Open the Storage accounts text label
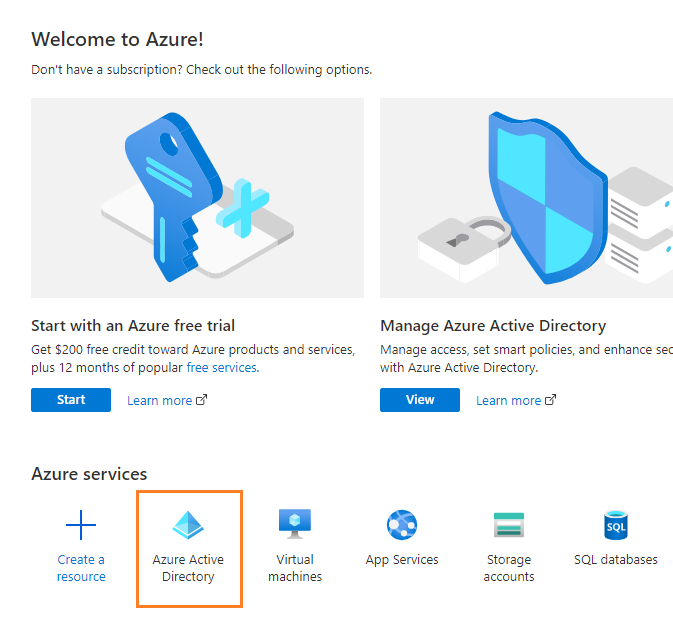 coord(509,568)
